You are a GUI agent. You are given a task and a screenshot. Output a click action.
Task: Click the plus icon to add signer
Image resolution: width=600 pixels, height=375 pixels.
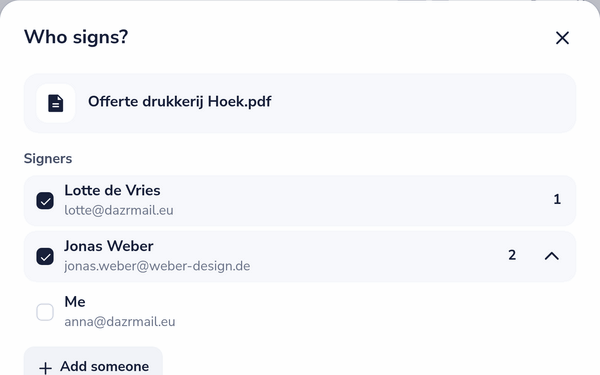pyautogui.click(x=46, y=368)
